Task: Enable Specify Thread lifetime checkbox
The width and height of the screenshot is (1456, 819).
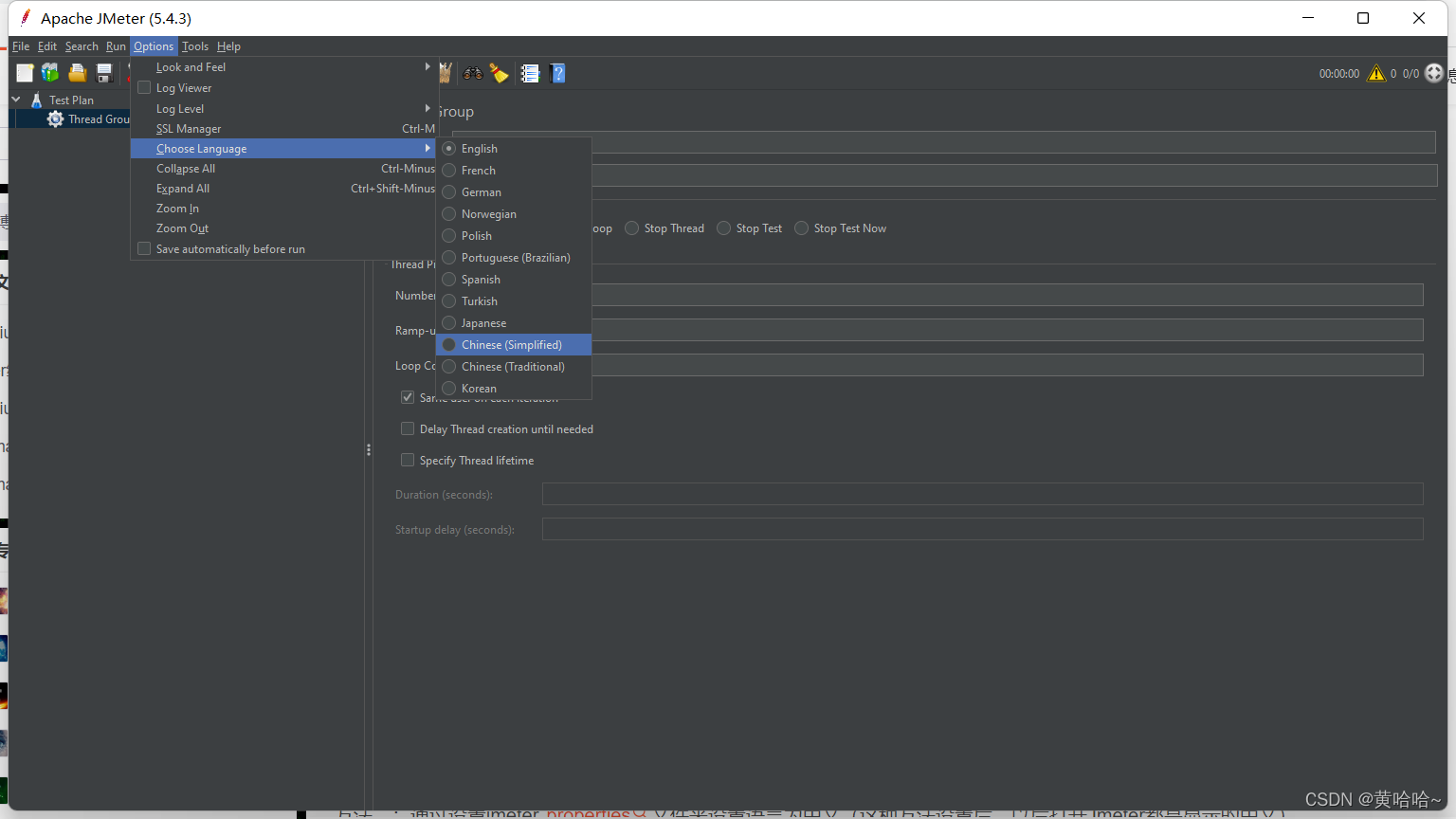Action: pos(408,460)
